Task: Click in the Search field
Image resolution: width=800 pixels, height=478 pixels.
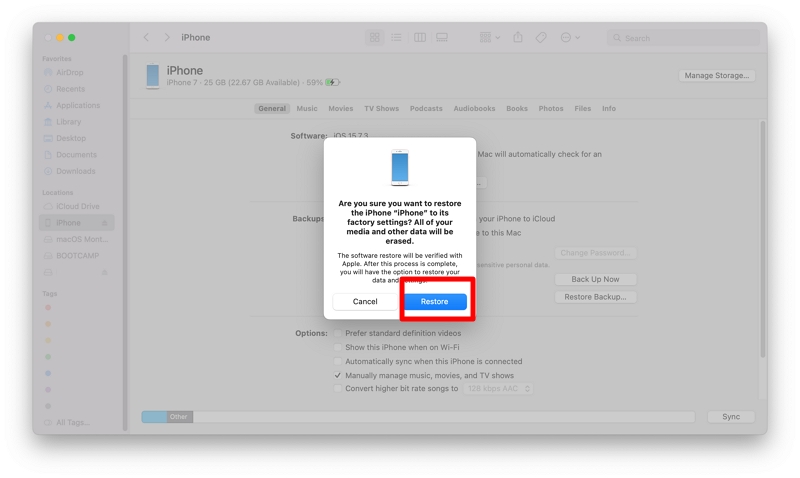Action: coord(683,38)
